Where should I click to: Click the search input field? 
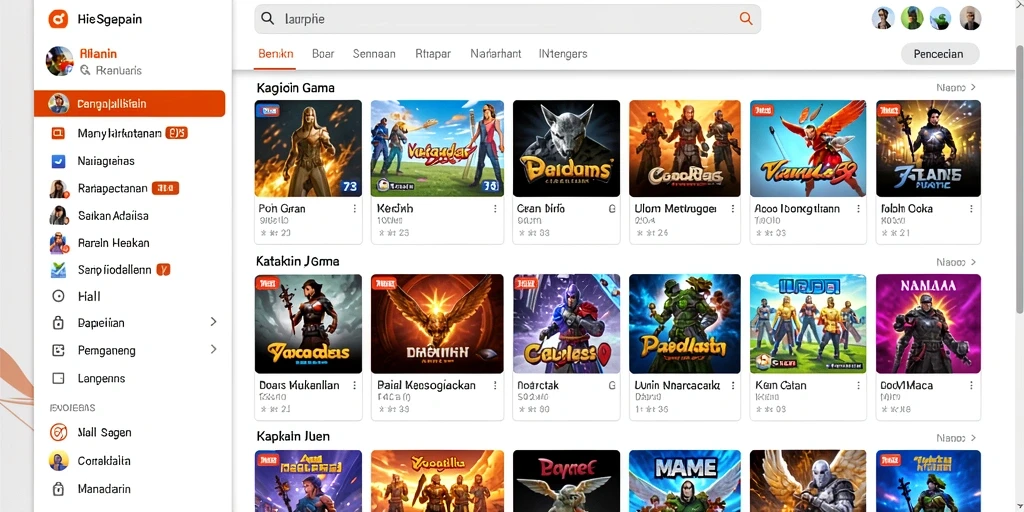tap(507, 19)
